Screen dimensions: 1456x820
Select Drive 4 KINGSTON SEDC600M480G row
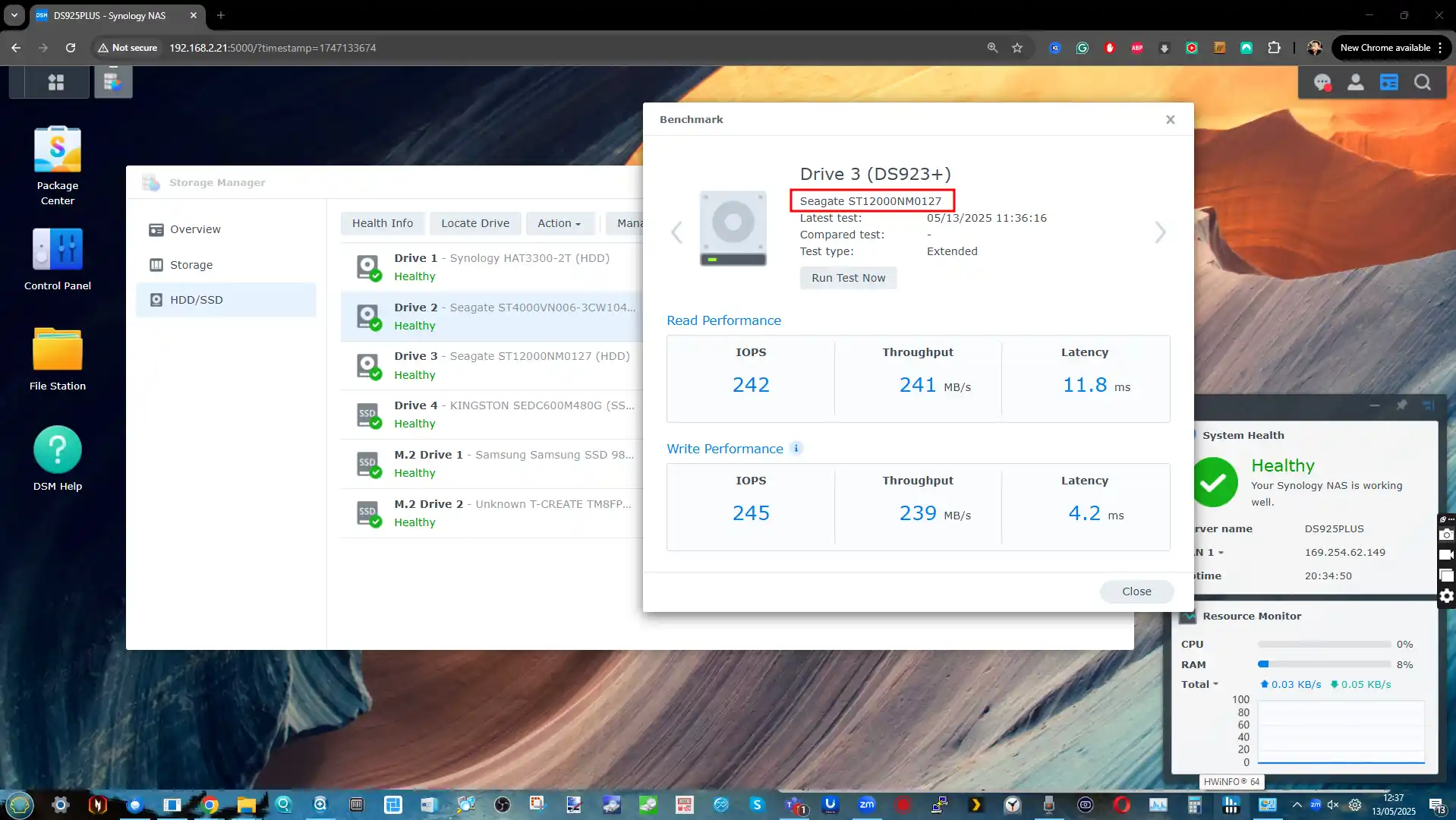(491, 415)
